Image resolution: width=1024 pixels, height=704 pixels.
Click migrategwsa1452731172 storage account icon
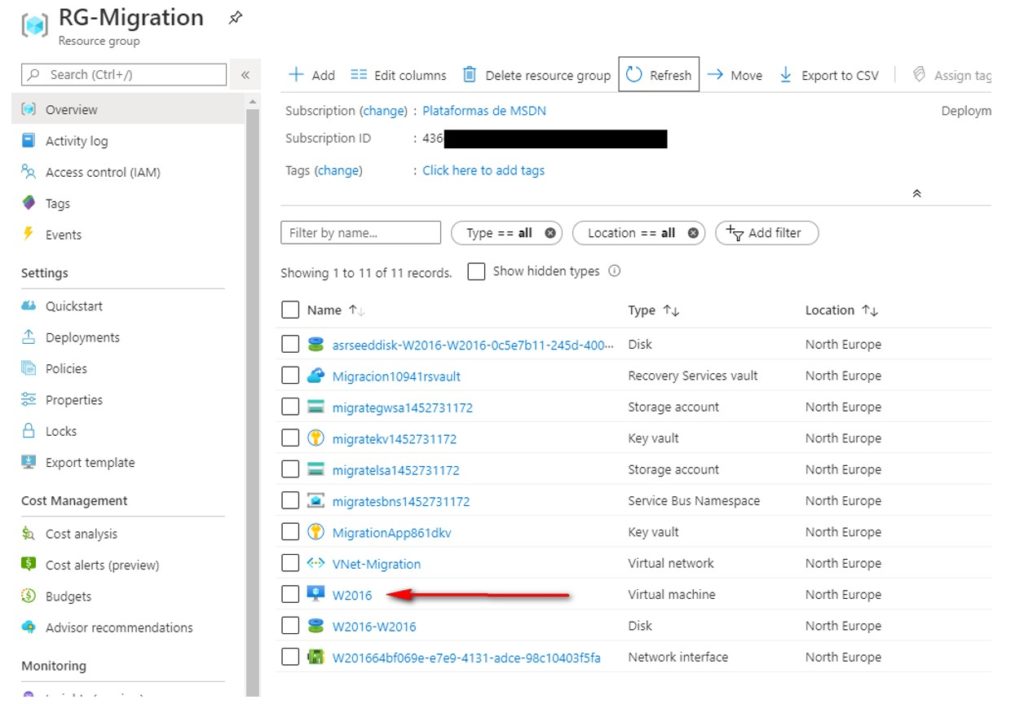(316, 406)
